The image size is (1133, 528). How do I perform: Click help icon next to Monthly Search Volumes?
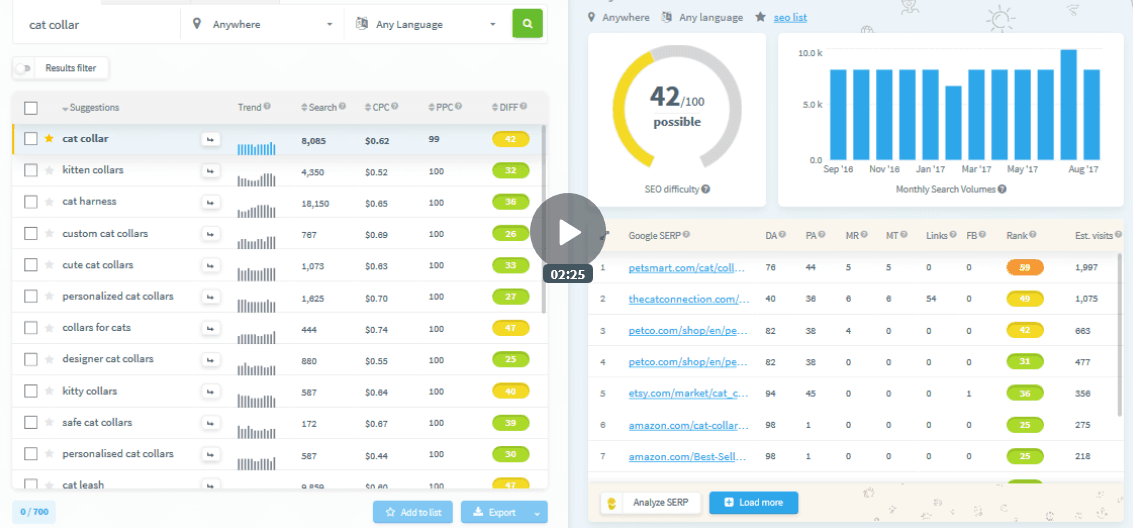tap(1002, 189)
